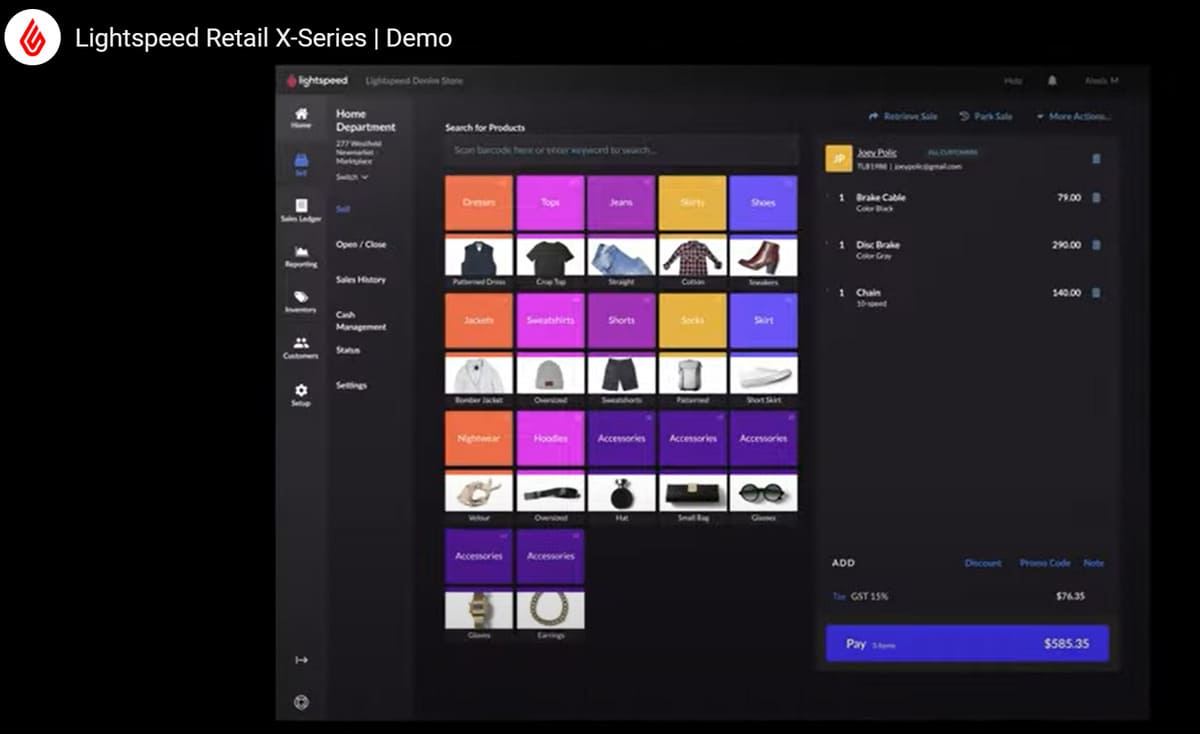Open Sales History from the Sell menu
Viewport: 1200px width, 734px height.
[362, 279]
